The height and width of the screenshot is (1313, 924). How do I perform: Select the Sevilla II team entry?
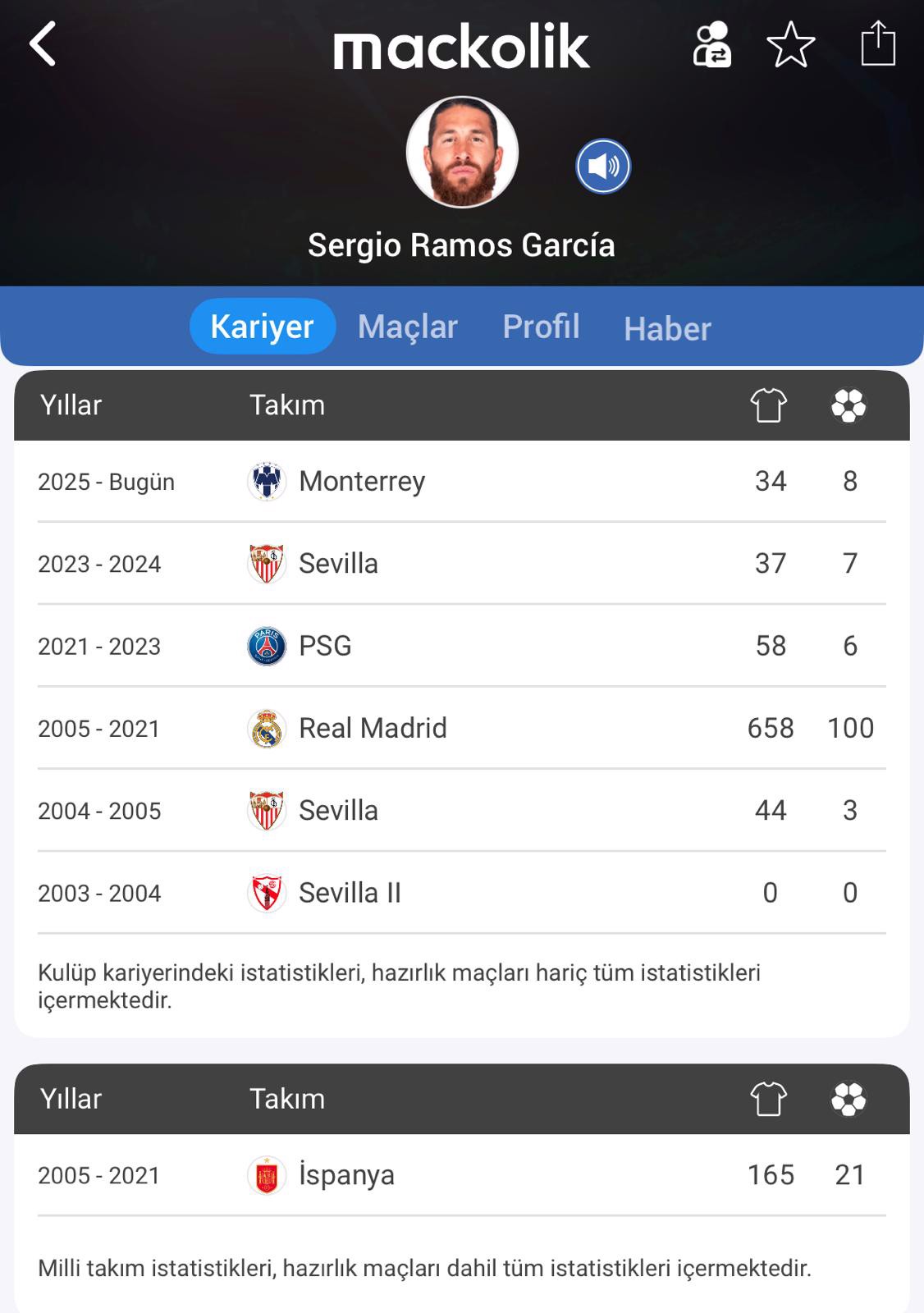click(350, 893)
